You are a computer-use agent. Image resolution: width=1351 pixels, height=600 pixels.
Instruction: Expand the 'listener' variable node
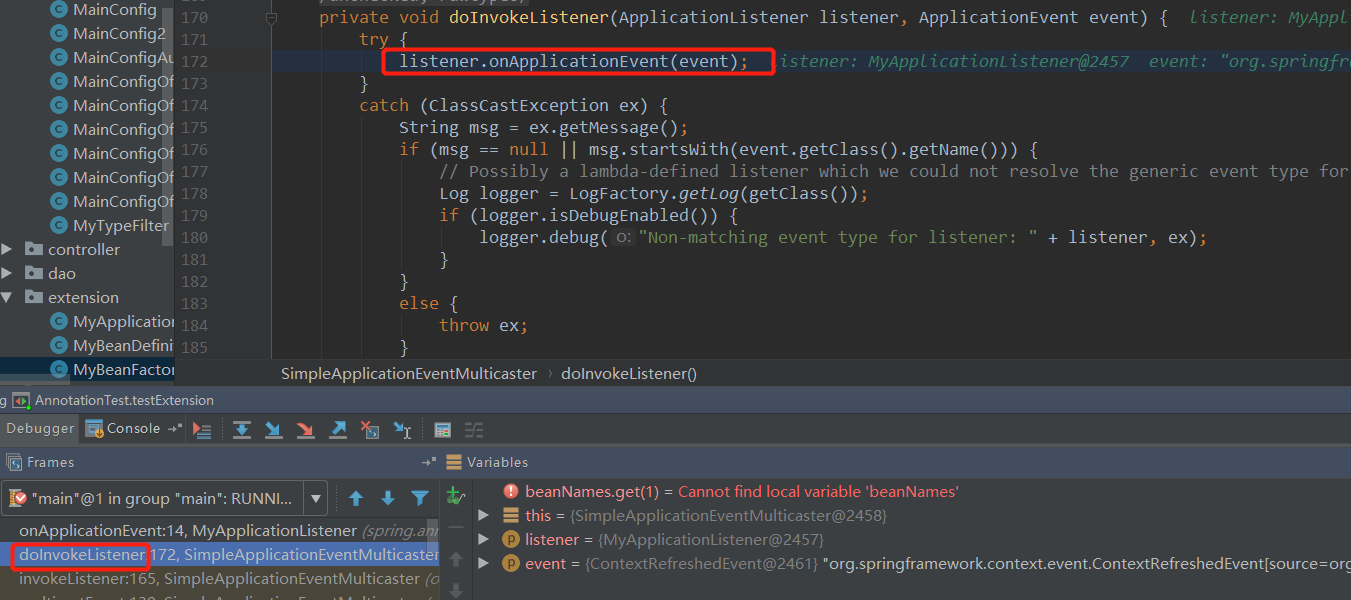click(x=484, y=539)
